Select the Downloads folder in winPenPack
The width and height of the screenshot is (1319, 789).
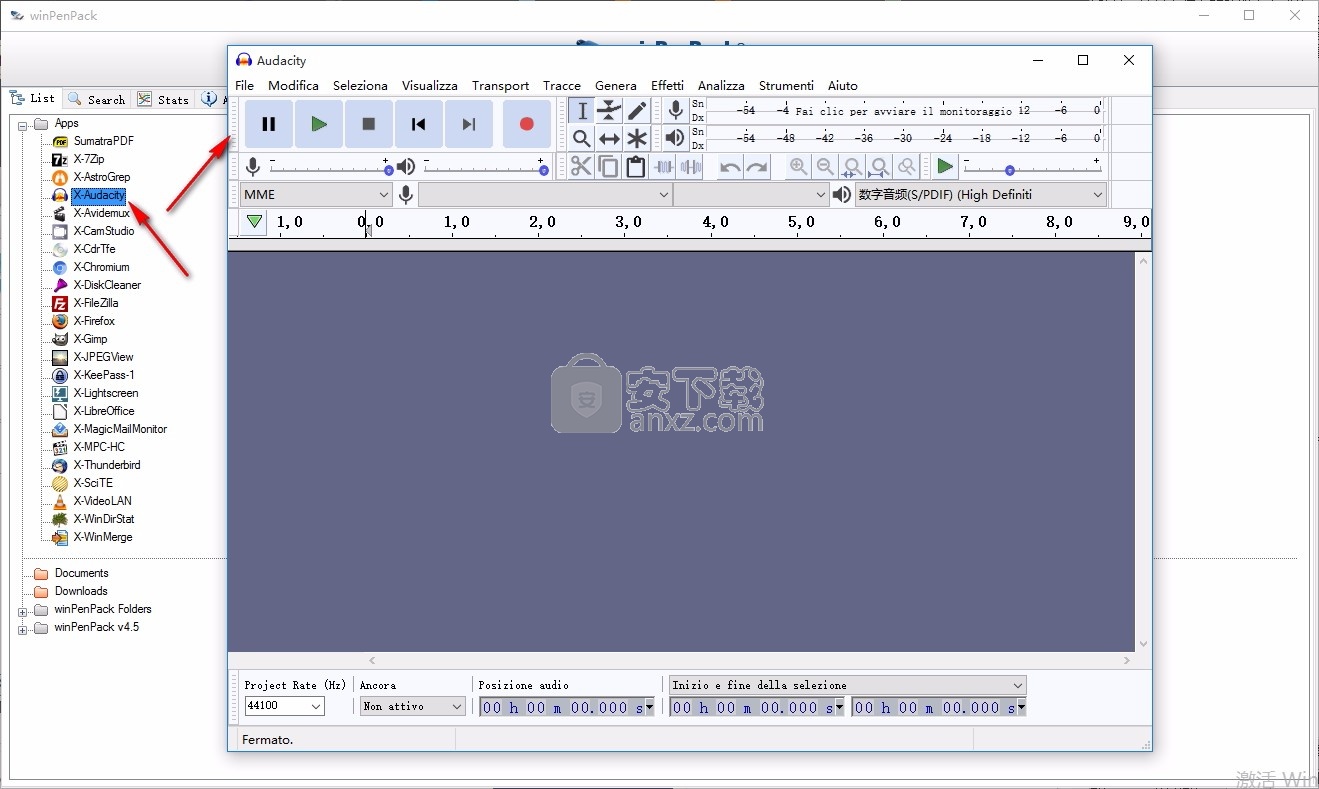(81, 591)
